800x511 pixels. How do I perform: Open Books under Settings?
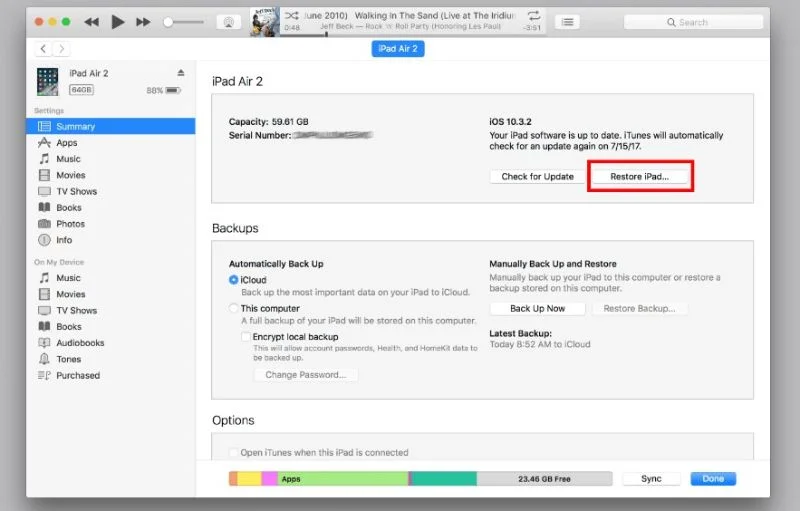coord(111,208)
